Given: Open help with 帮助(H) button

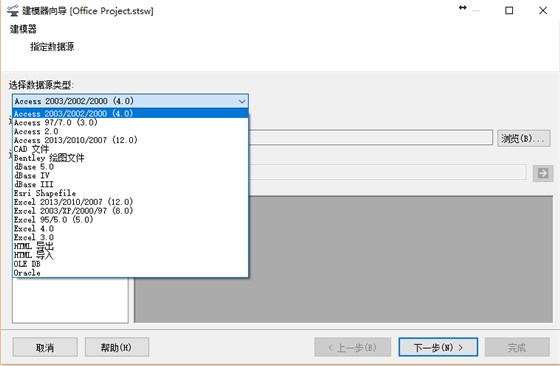Looking at the screenshot, I should point(117,347).
